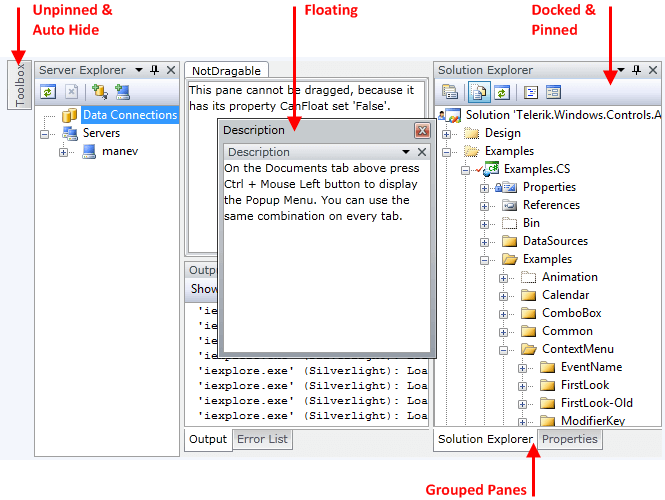Expand the Properties project node
Viewport: 665px width, 500px height.
(484, 188)
